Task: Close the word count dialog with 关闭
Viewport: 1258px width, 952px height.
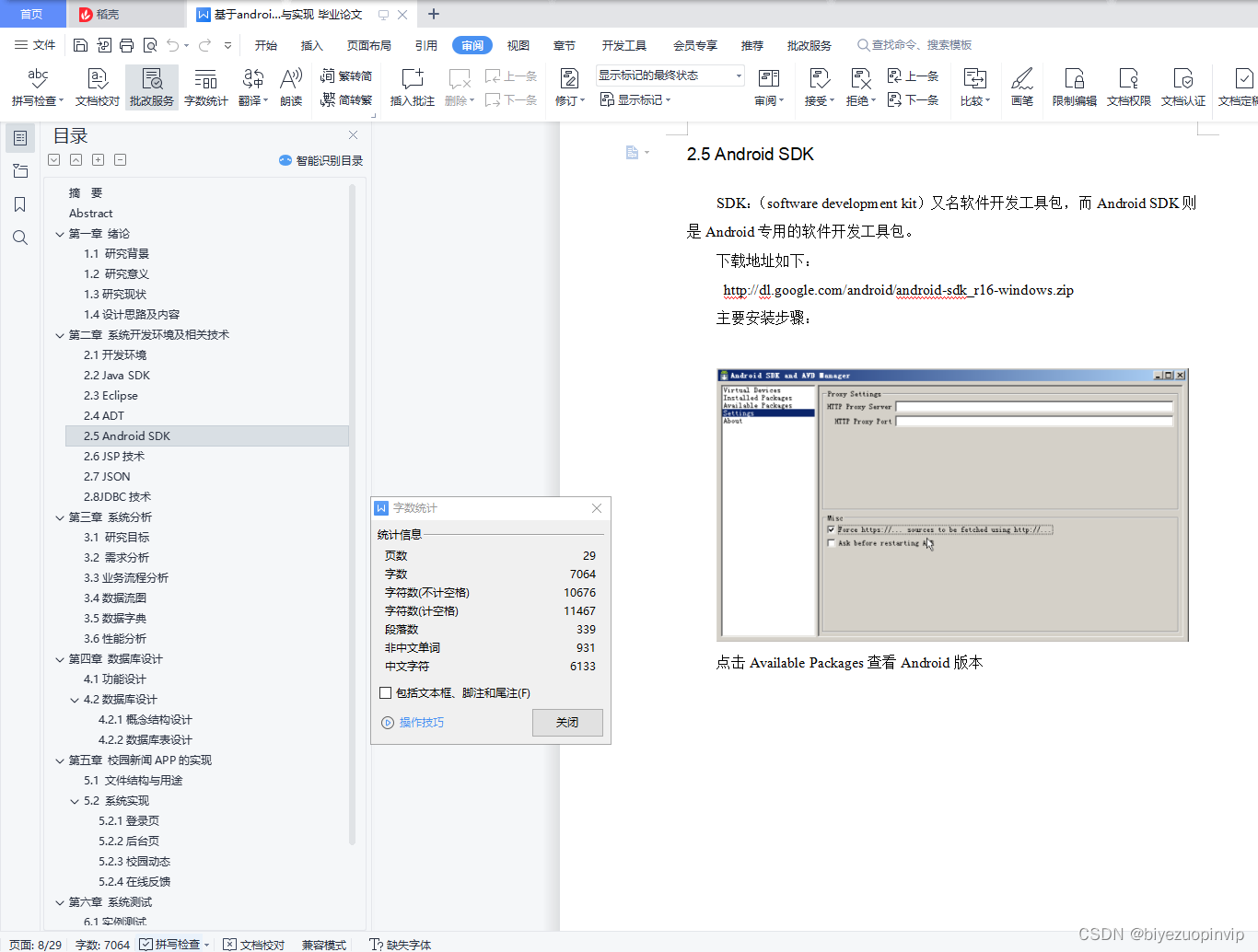Action: (567, 723)
